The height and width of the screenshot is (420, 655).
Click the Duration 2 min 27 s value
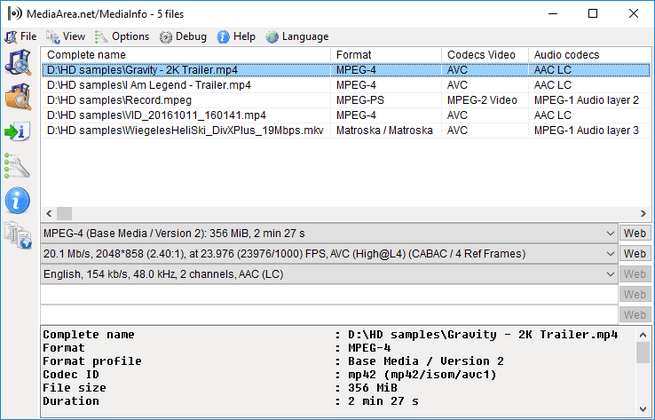pos(383,401)
